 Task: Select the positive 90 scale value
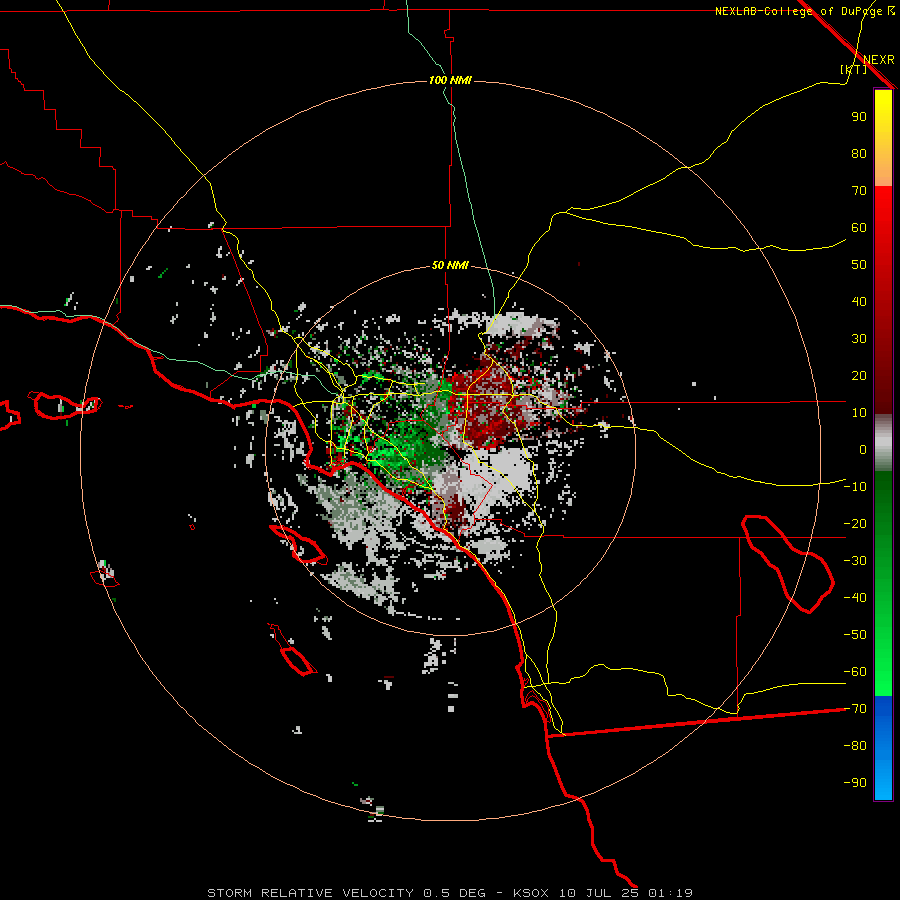[x=859, y=117]
